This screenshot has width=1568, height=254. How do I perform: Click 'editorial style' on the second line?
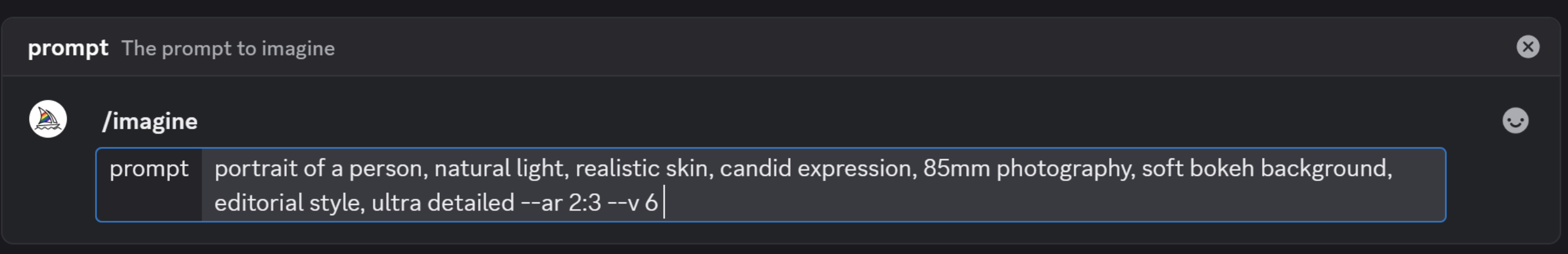point(289,203)
